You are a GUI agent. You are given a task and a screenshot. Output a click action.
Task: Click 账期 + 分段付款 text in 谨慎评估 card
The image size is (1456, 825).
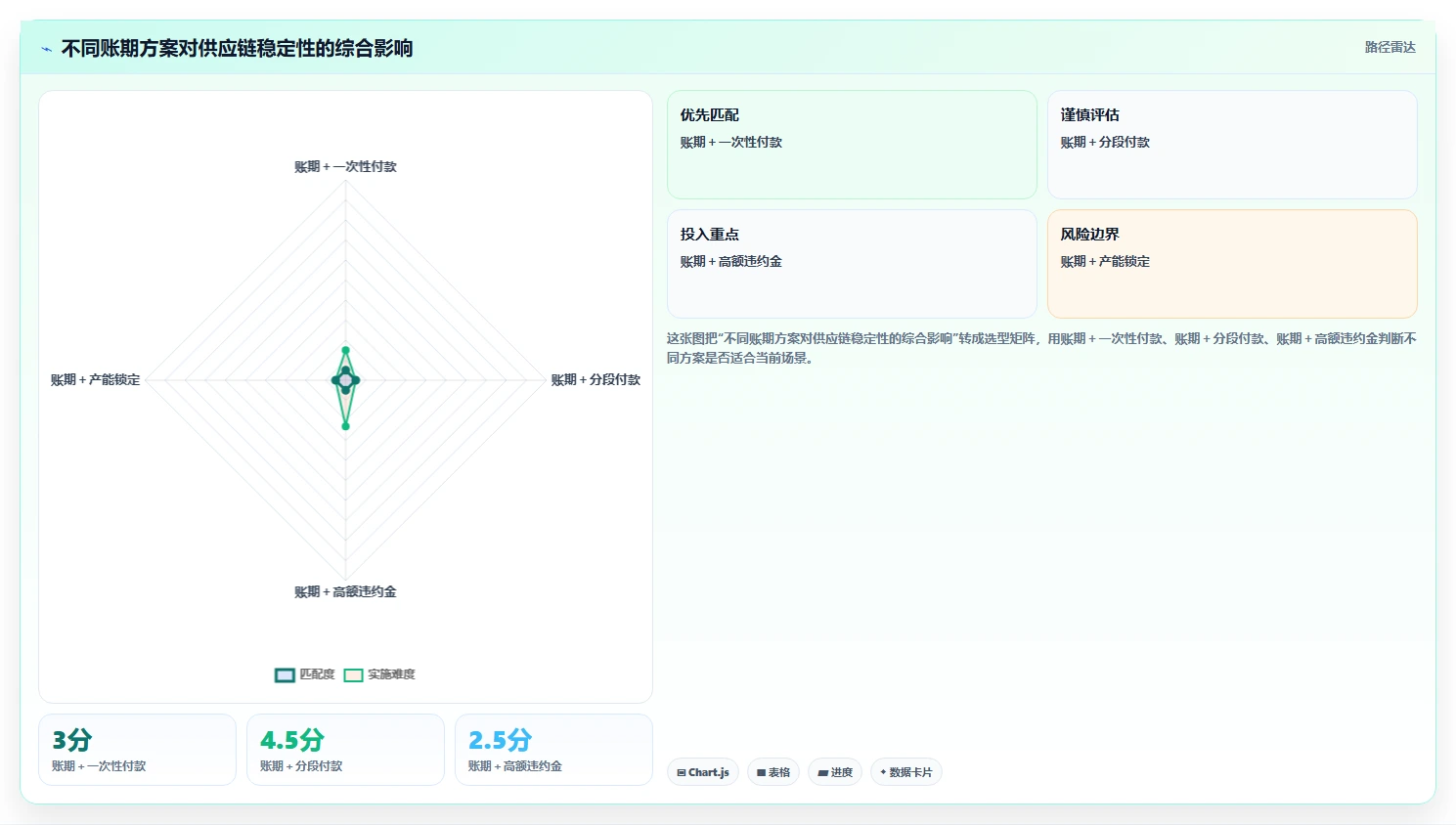click(1105, 143)
